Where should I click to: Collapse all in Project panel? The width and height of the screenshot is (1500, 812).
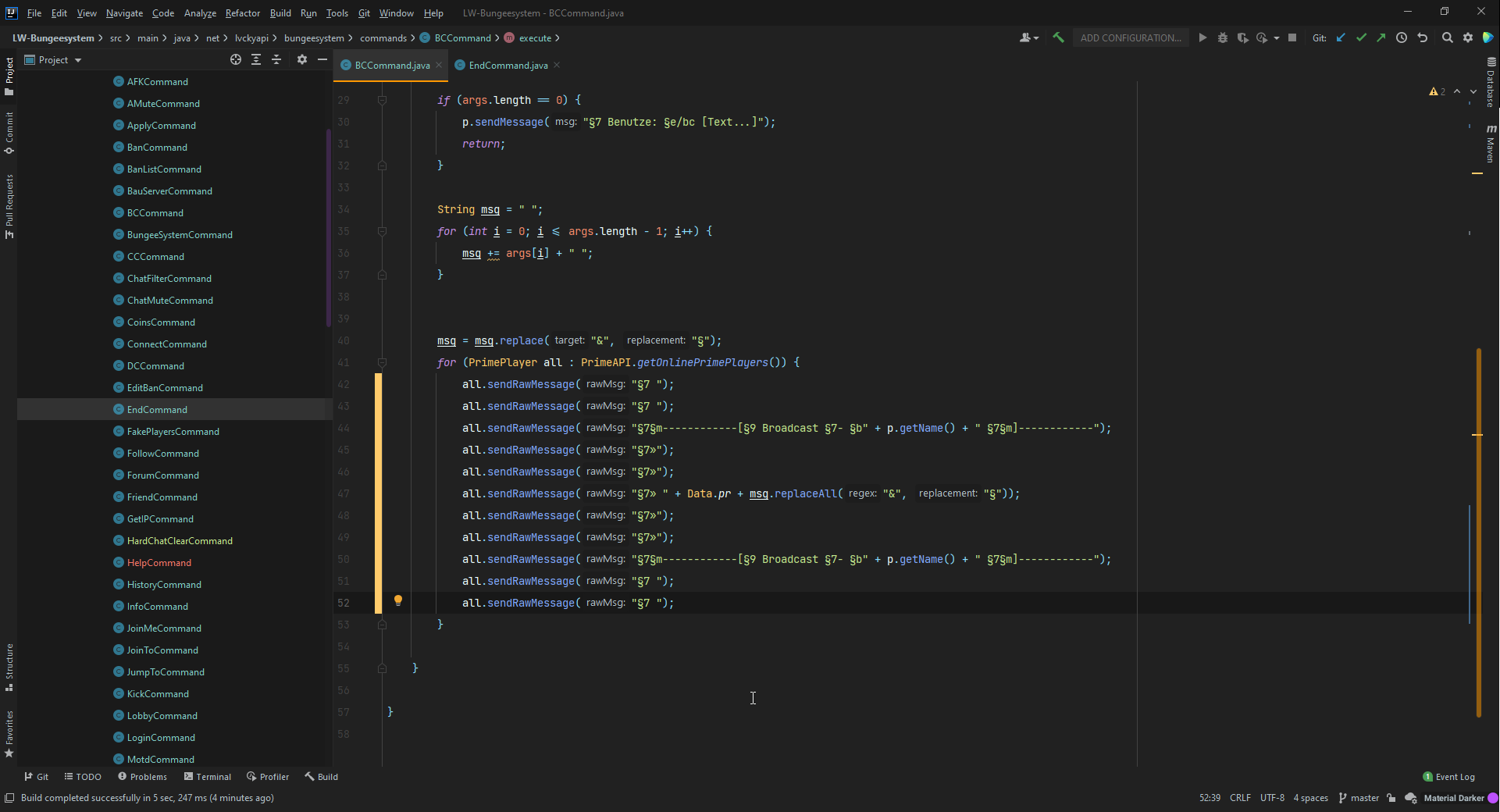[x=276, y=59]
